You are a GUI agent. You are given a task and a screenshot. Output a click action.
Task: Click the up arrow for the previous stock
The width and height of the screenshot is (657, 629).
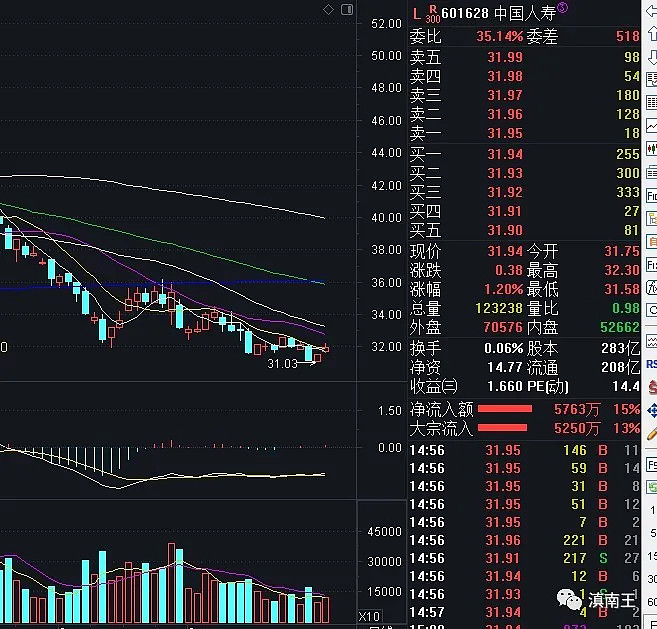[x=652, y=34]
